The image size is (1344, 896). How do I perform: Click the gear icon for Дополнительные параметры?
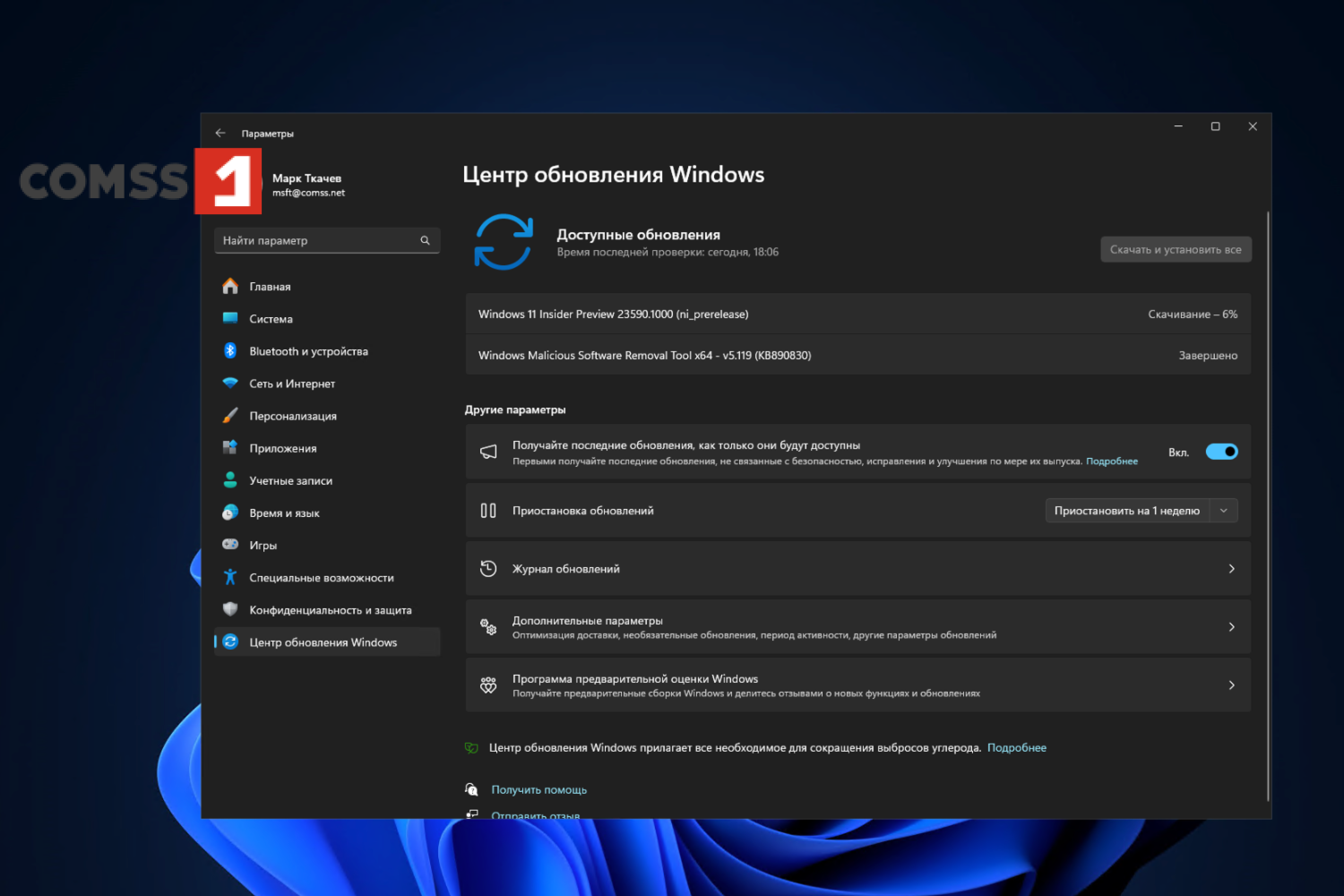488,627
